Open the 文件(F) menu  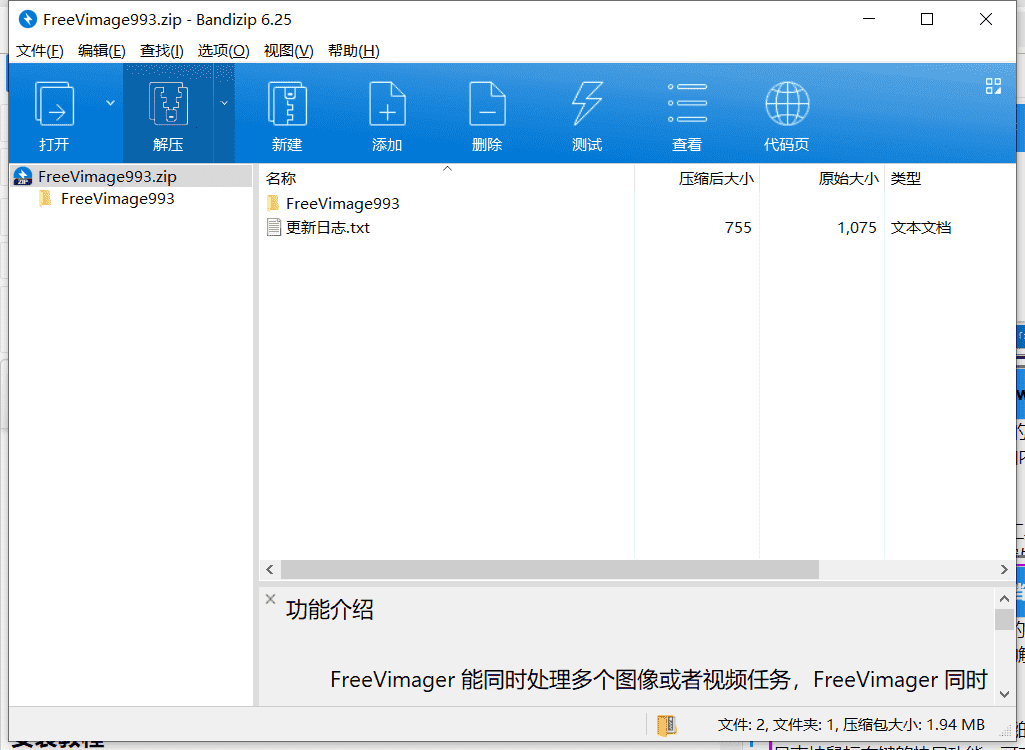coord(40,51)
